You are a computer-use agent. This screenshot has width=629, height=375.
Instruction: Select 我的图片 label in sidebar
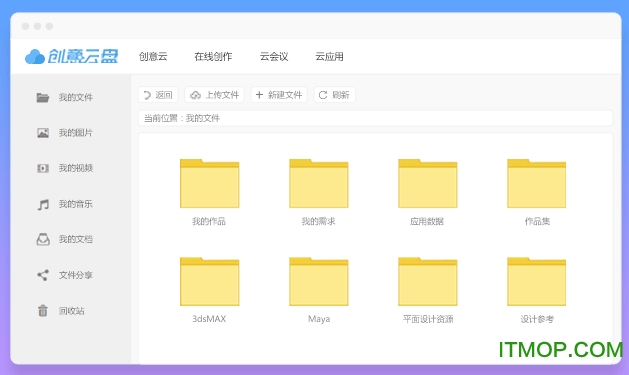[x=76, y=133]
